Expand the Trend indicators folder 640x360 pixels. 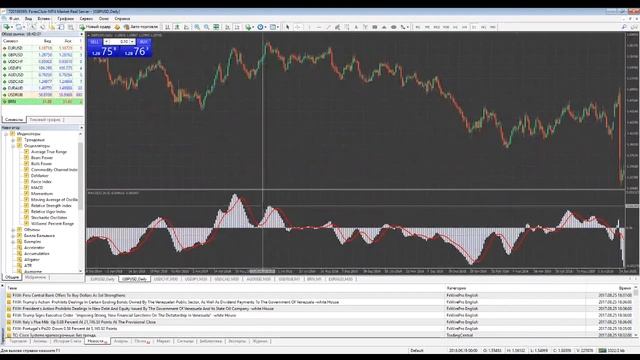13,140
